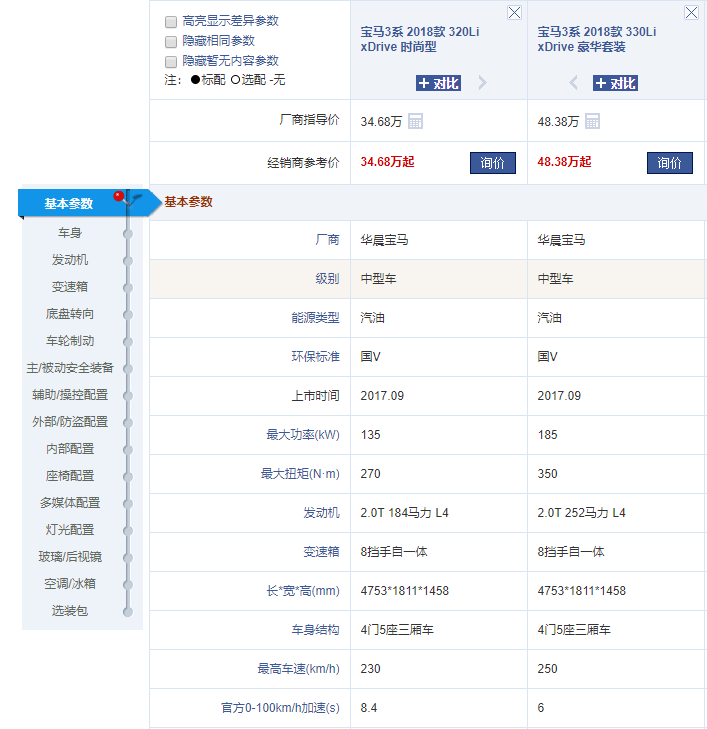Click 能源类型 parameter label

[x=315, y=318]
